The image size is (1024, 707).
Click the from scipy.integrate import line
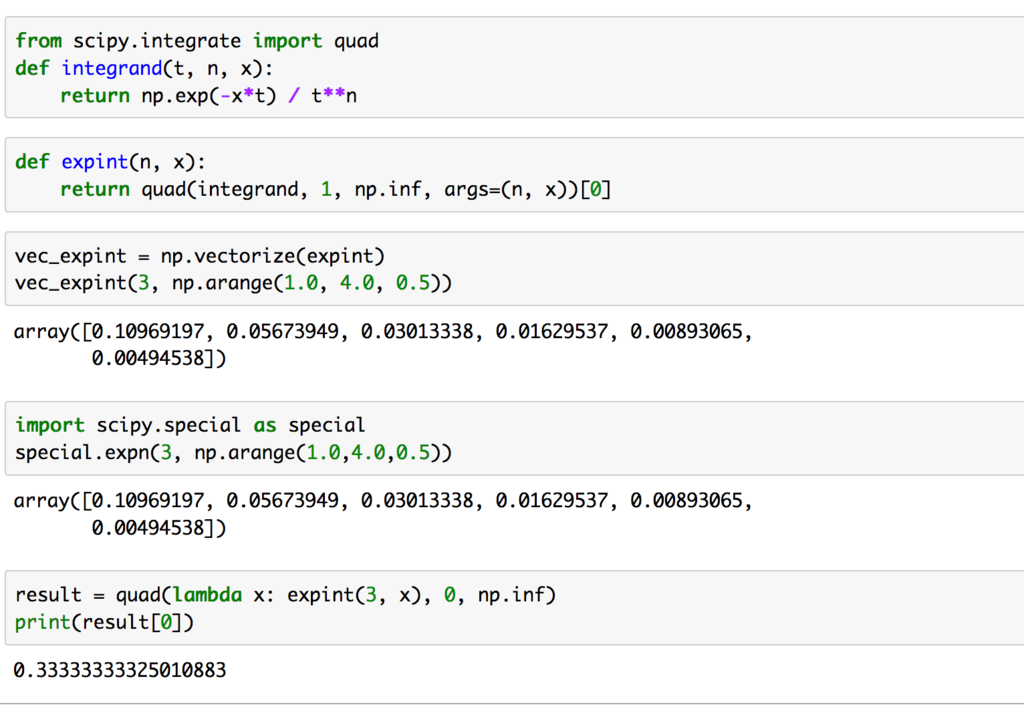[195, 40]
